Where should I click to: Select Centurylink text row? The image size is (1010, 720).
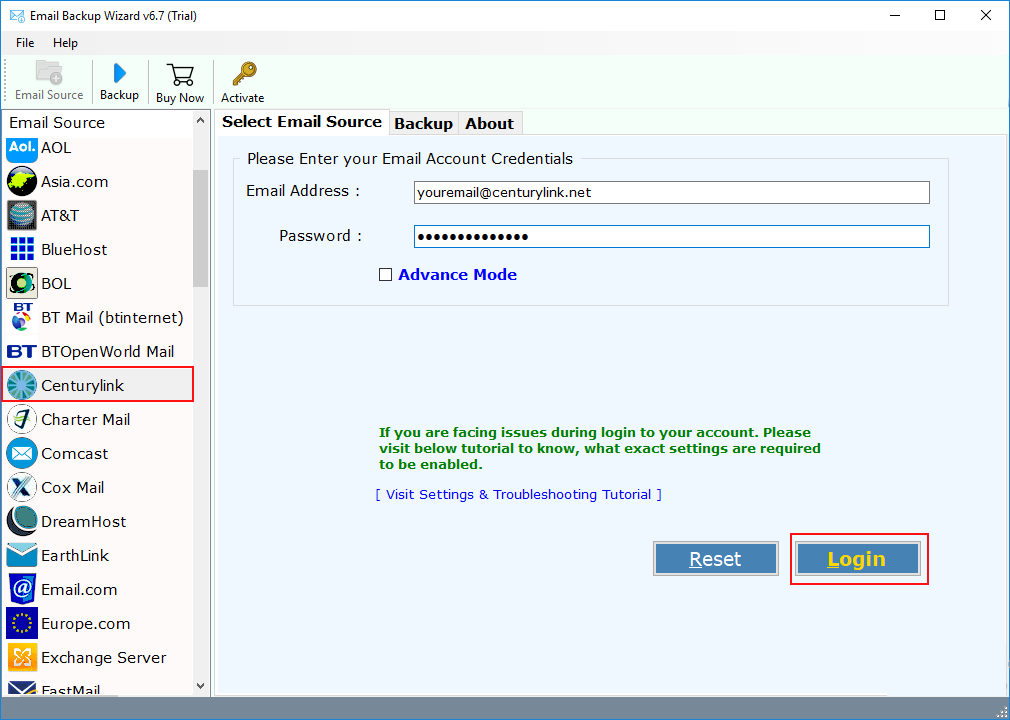pyautogui.click(x=82, y=385)
